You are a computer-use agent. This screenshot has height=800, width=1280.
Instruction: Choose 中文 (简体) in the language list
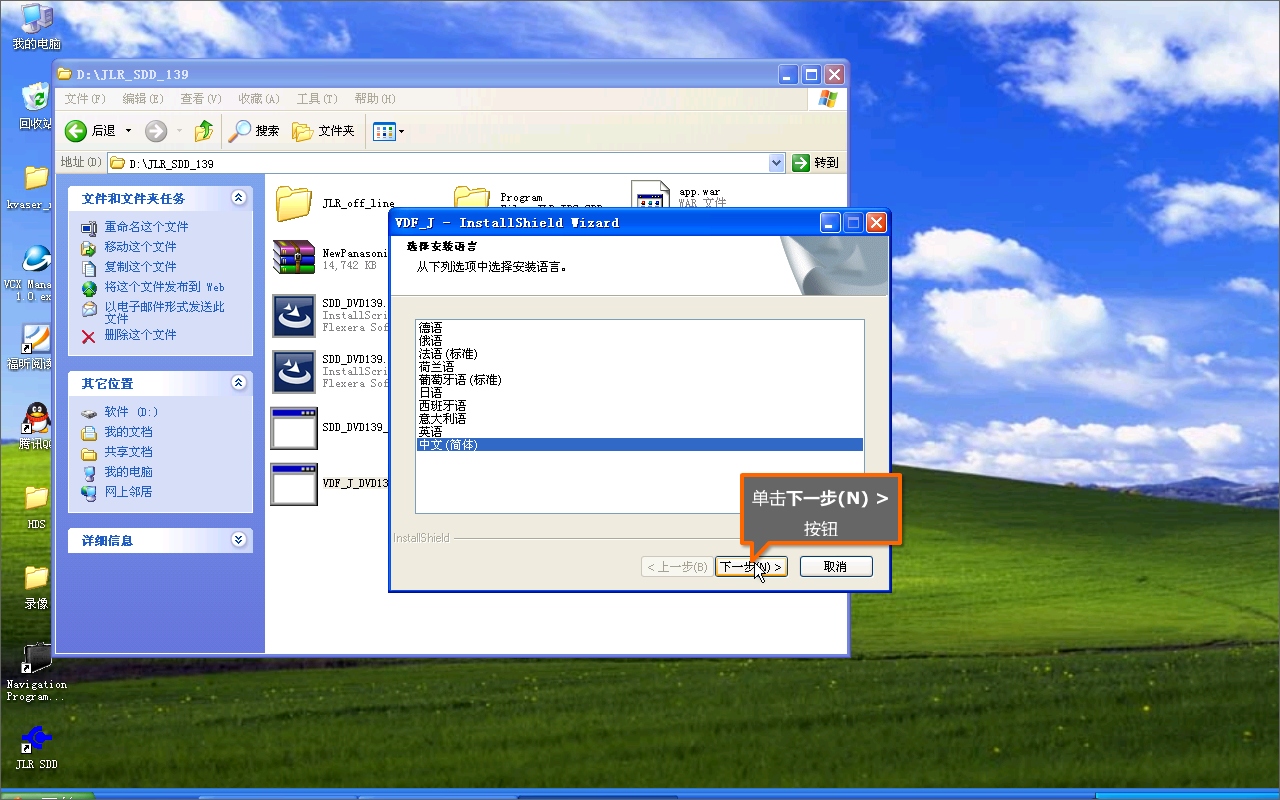pyautogui.click(x=639, y=445)
